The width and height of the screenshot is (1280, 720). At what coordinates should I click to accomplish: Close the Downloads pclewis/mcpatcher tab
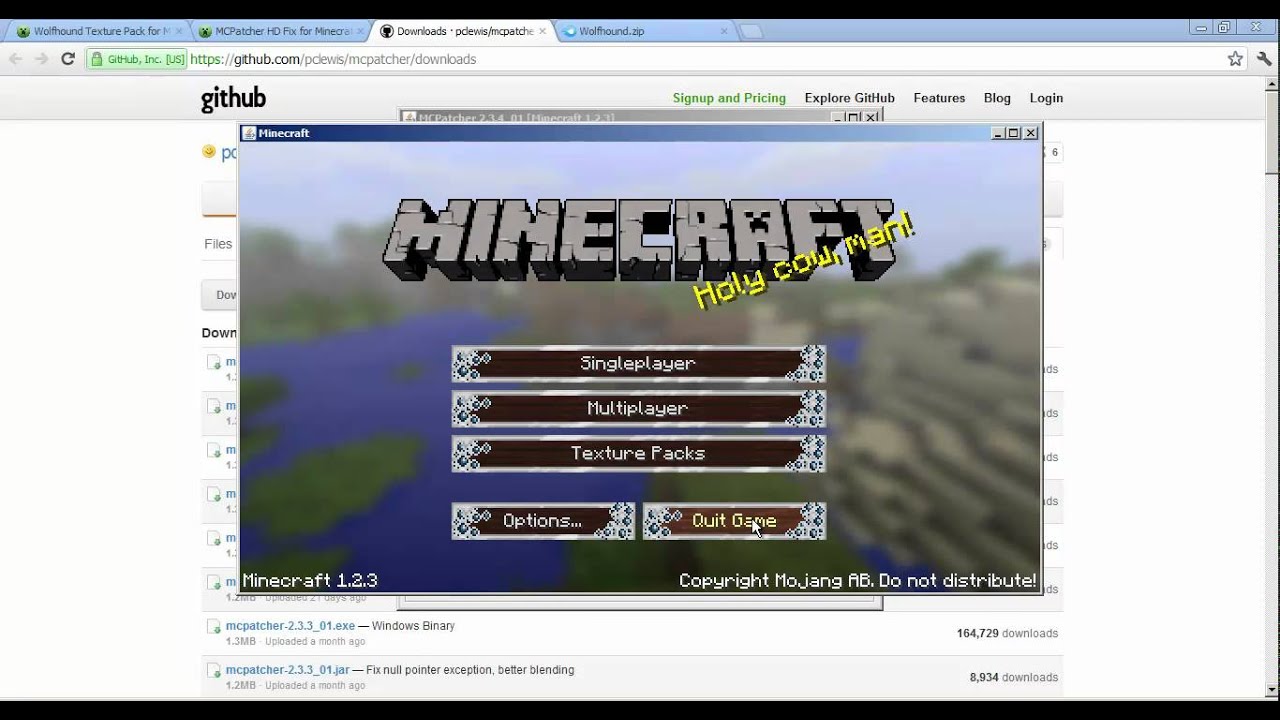(543, 31)
